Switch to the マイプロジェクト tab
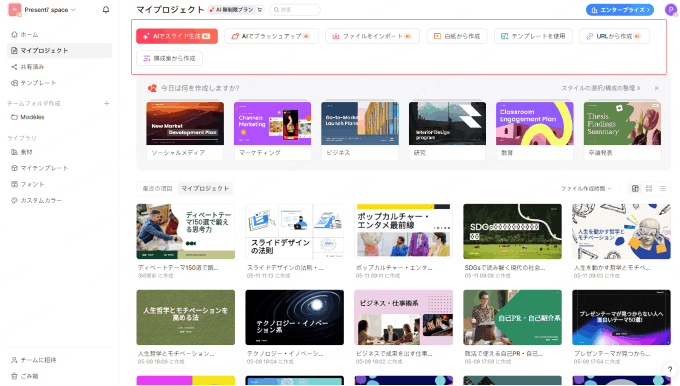The image size is (680, 386). click(x=205, y=188)
